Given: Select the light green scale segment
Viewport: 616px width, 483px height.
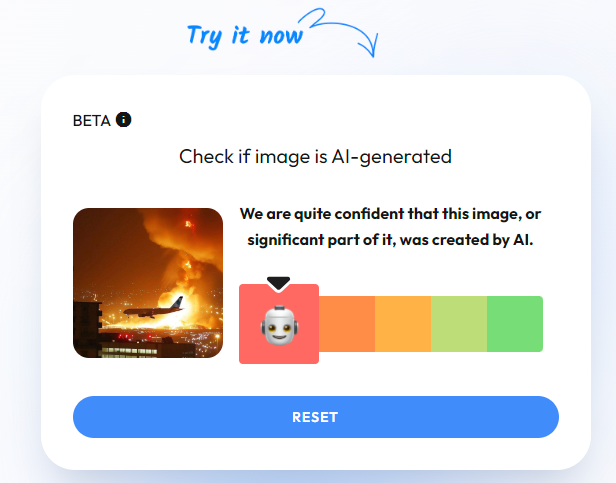Looking at the screenshot, I should point(459,324).
